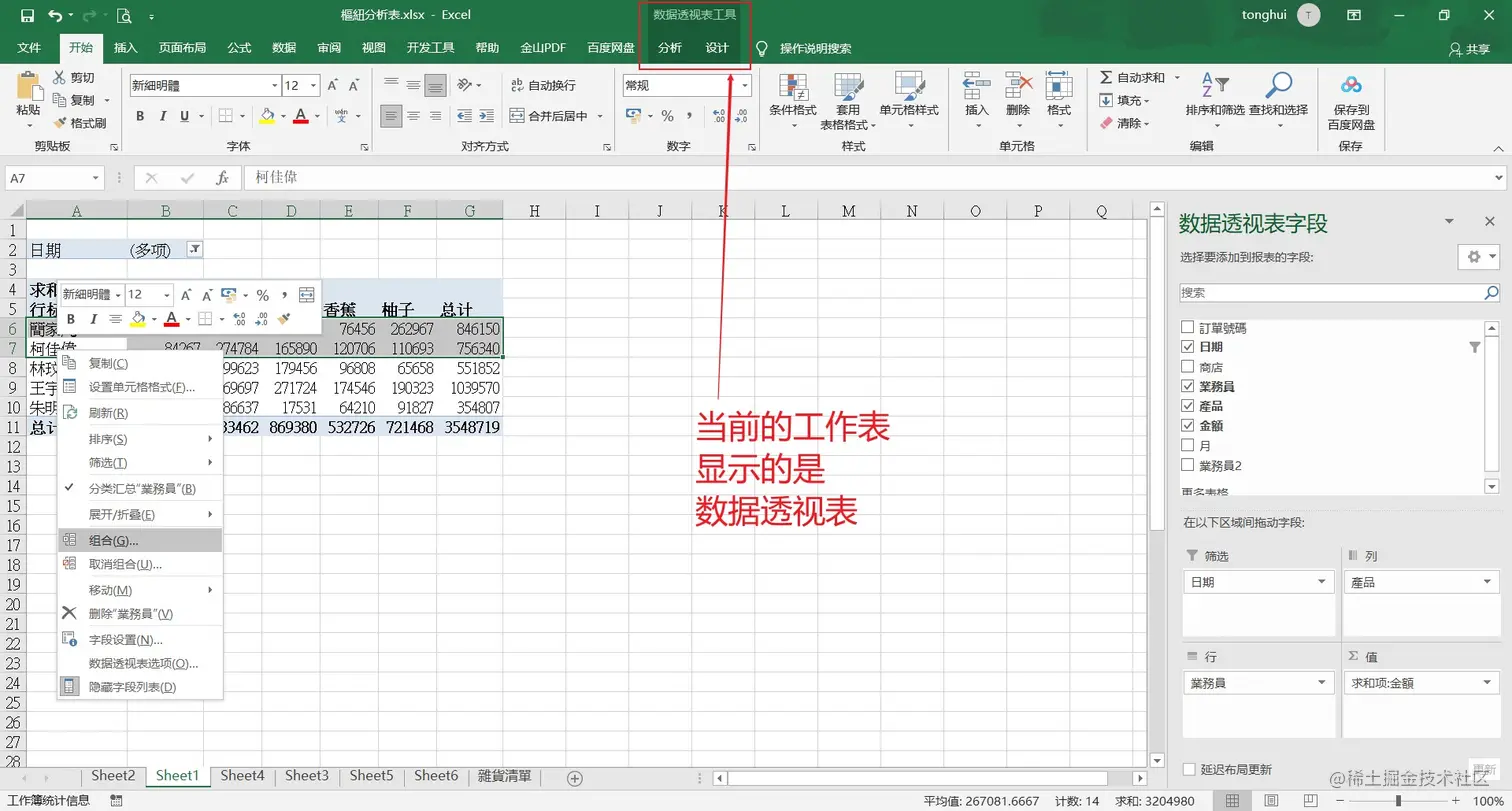This screenshot has height=811, width=1512.
Task: Open the 公式 ribbon tab
Action: coord(239,48)
